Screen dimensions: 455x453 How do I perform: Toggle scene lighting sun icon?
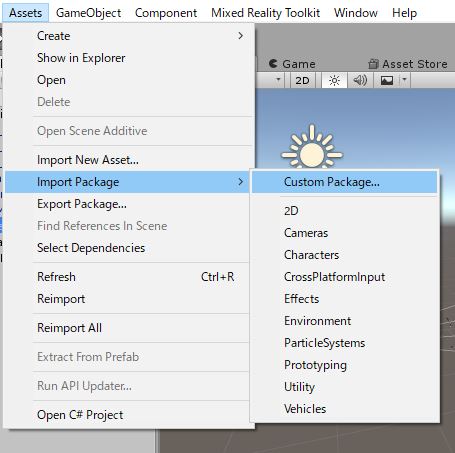[x=334, y=80]
